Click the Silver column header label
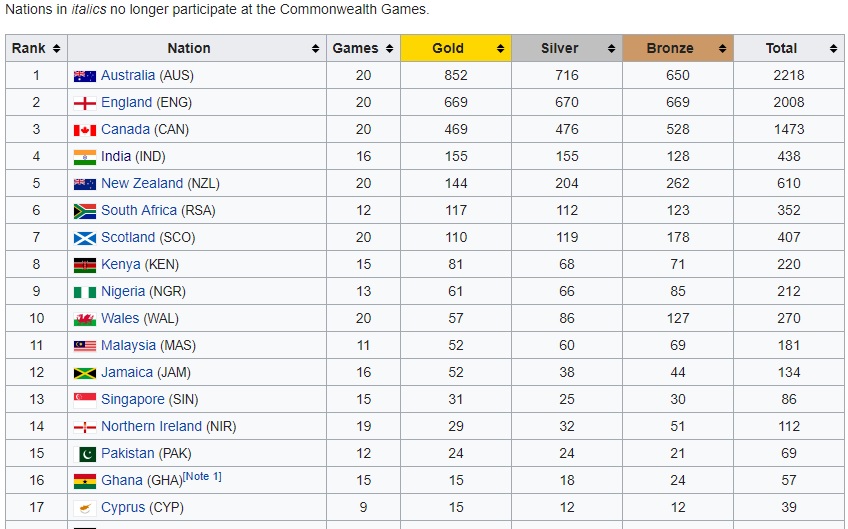Screen dimensions: 848x529 coord(559,48)
